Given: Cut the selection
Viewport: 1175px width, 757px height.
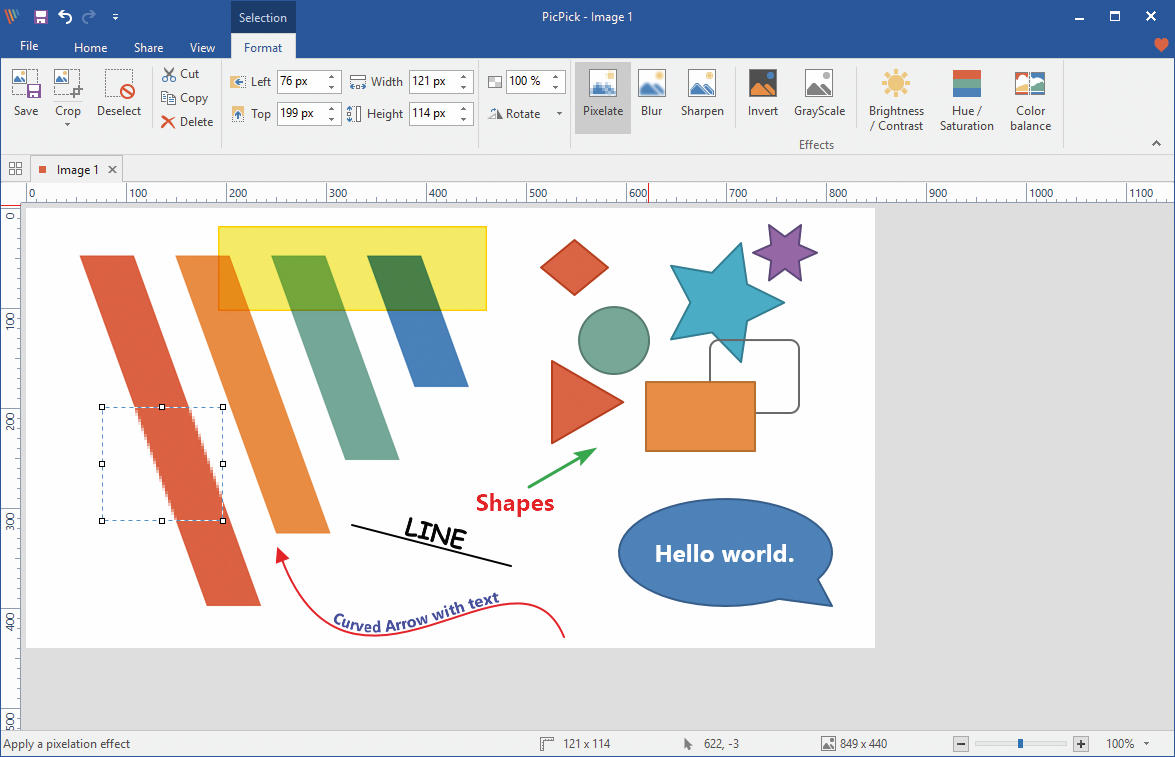Looking at the screenshot, I should point(181,74).
